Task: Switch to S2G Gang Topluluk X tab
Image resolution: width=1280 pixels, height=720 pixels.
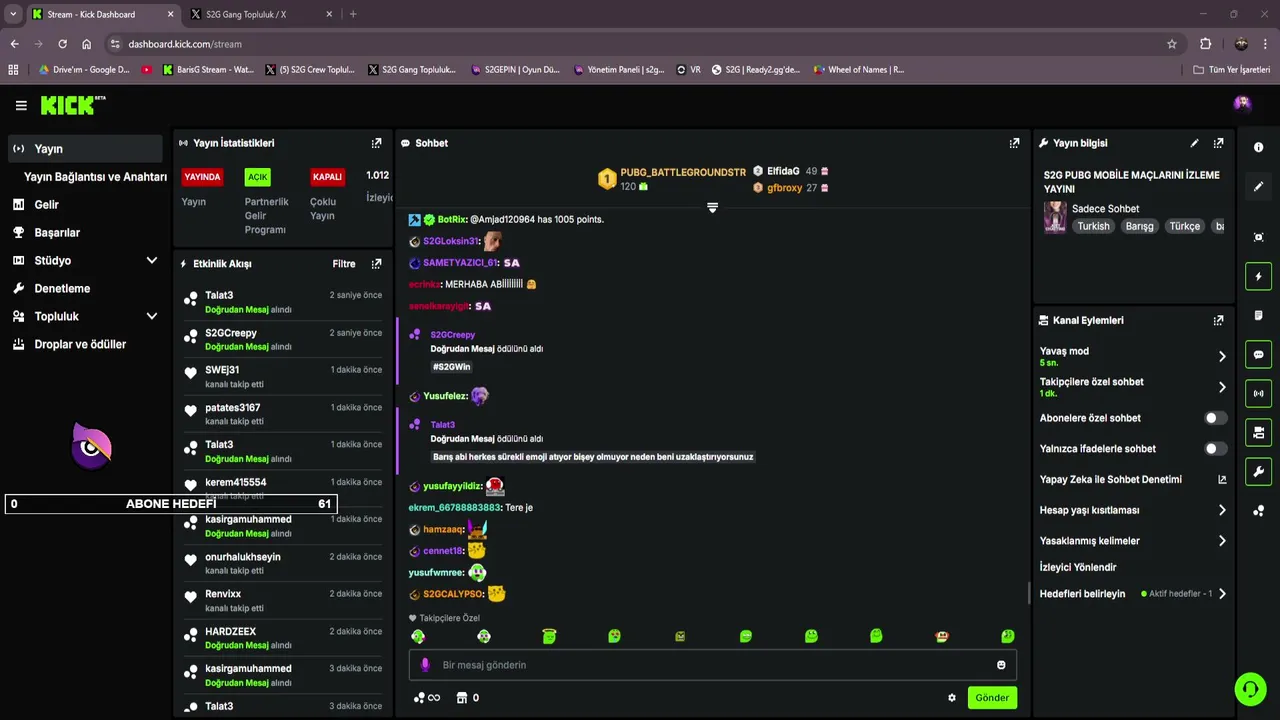Action: coord(260,14)
